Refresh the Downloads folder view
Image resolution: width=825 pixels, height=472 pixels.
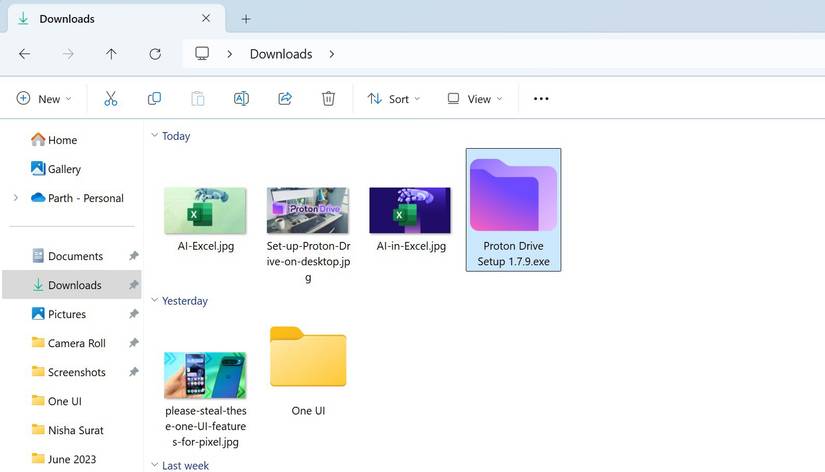click(x=155, y=54)
